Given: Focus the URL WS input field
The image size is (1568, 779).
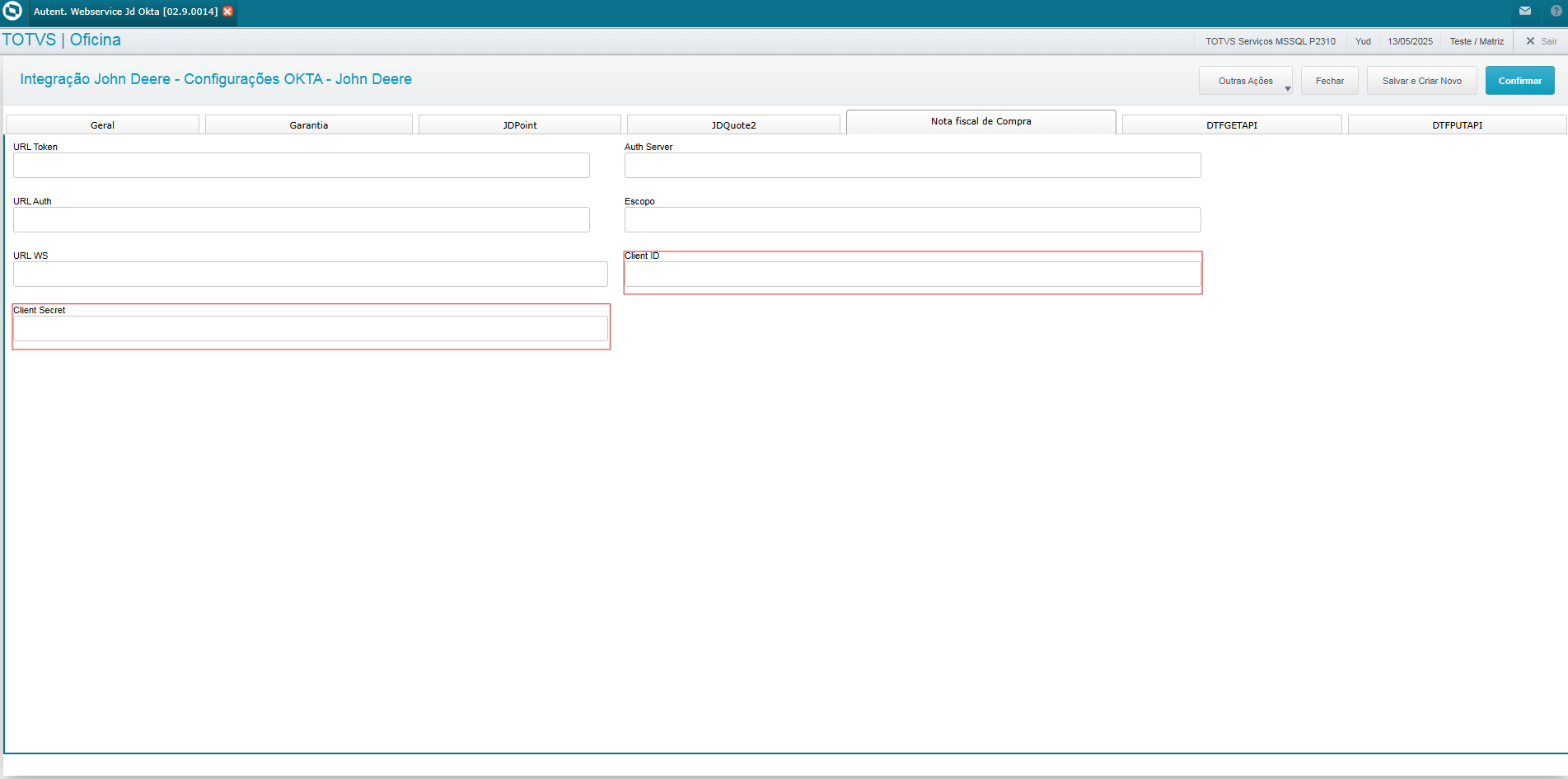Looking at the screenshot, I should [x=311, y=275].
